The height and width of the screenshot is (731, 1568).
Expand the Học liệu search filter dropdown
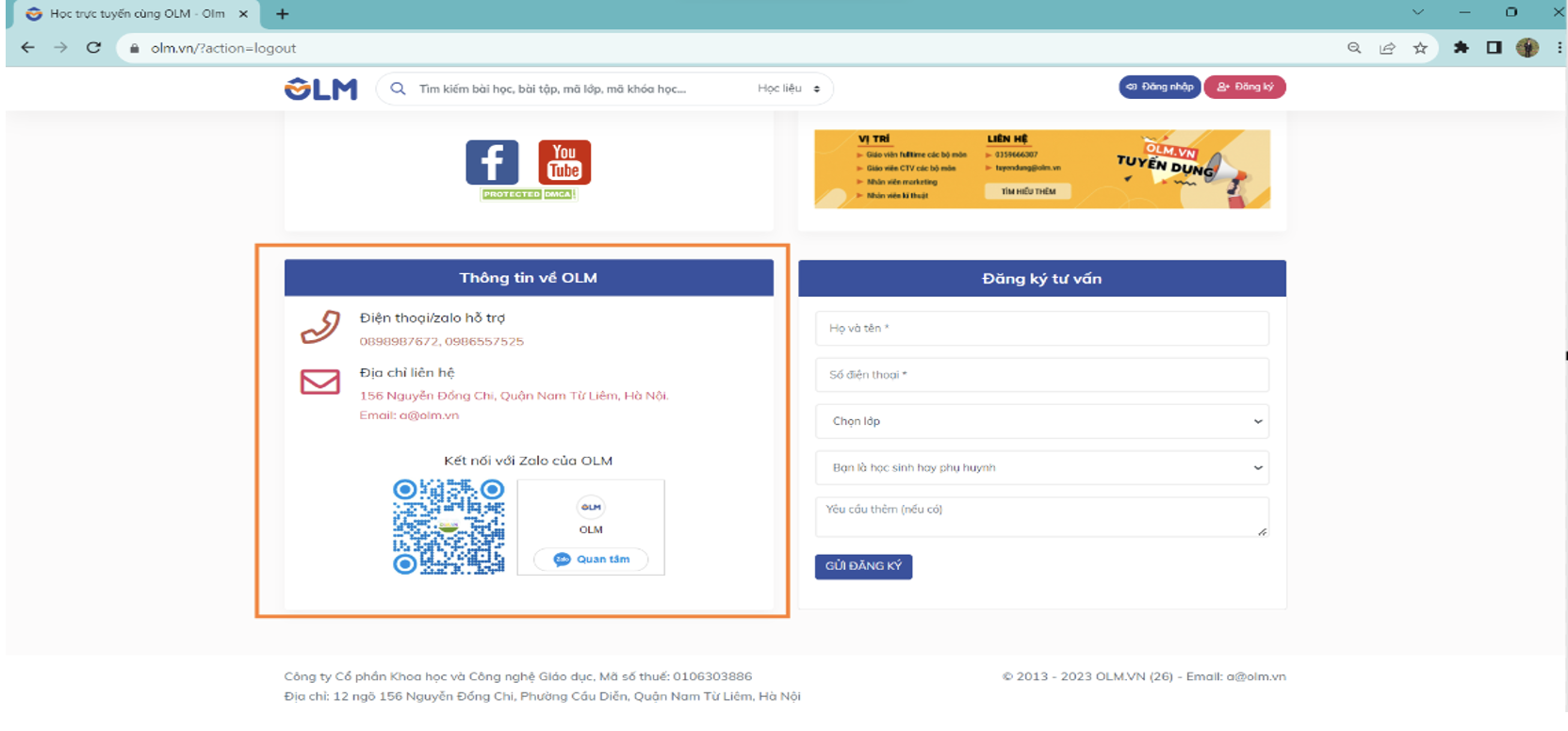(x=789, y=89)
